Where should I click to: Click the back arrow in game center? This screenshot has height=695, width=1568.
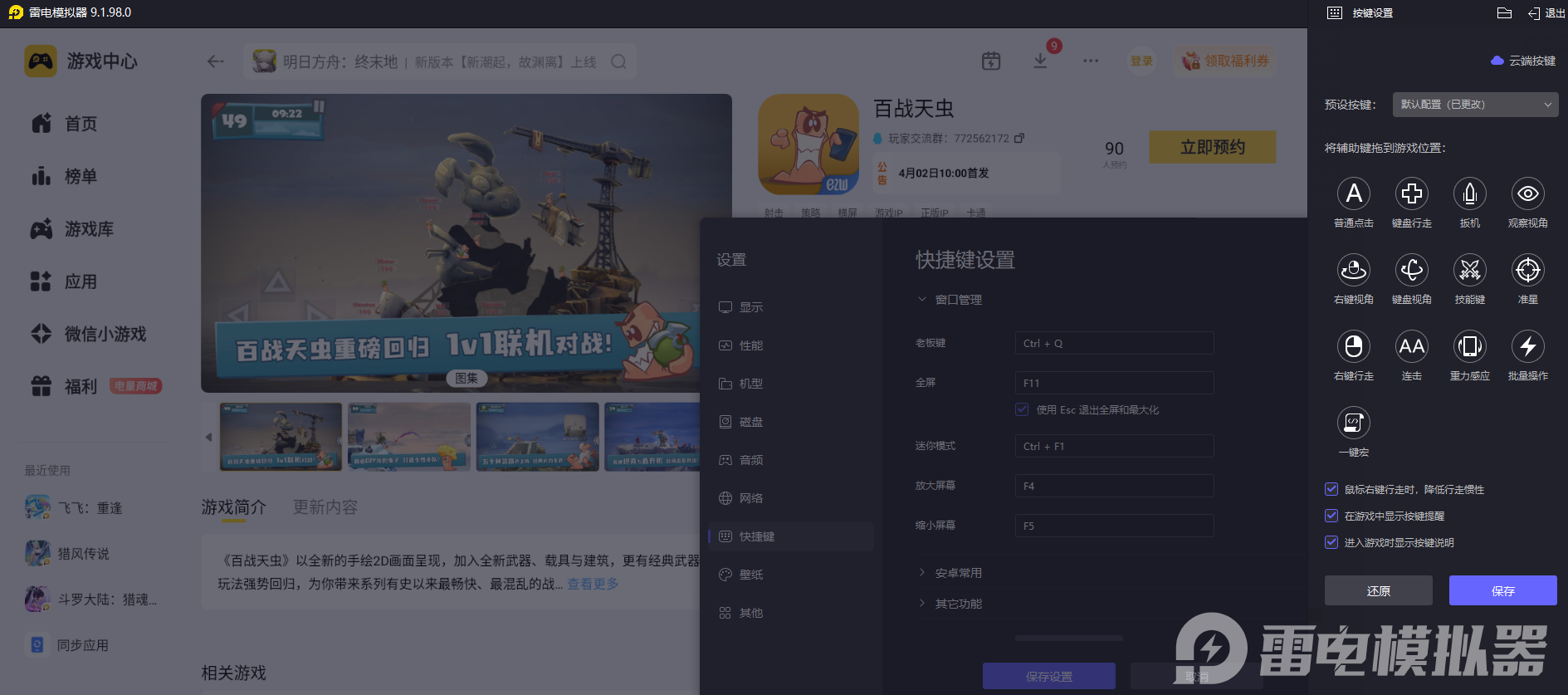pyautogui.click(x=216, y=61)
